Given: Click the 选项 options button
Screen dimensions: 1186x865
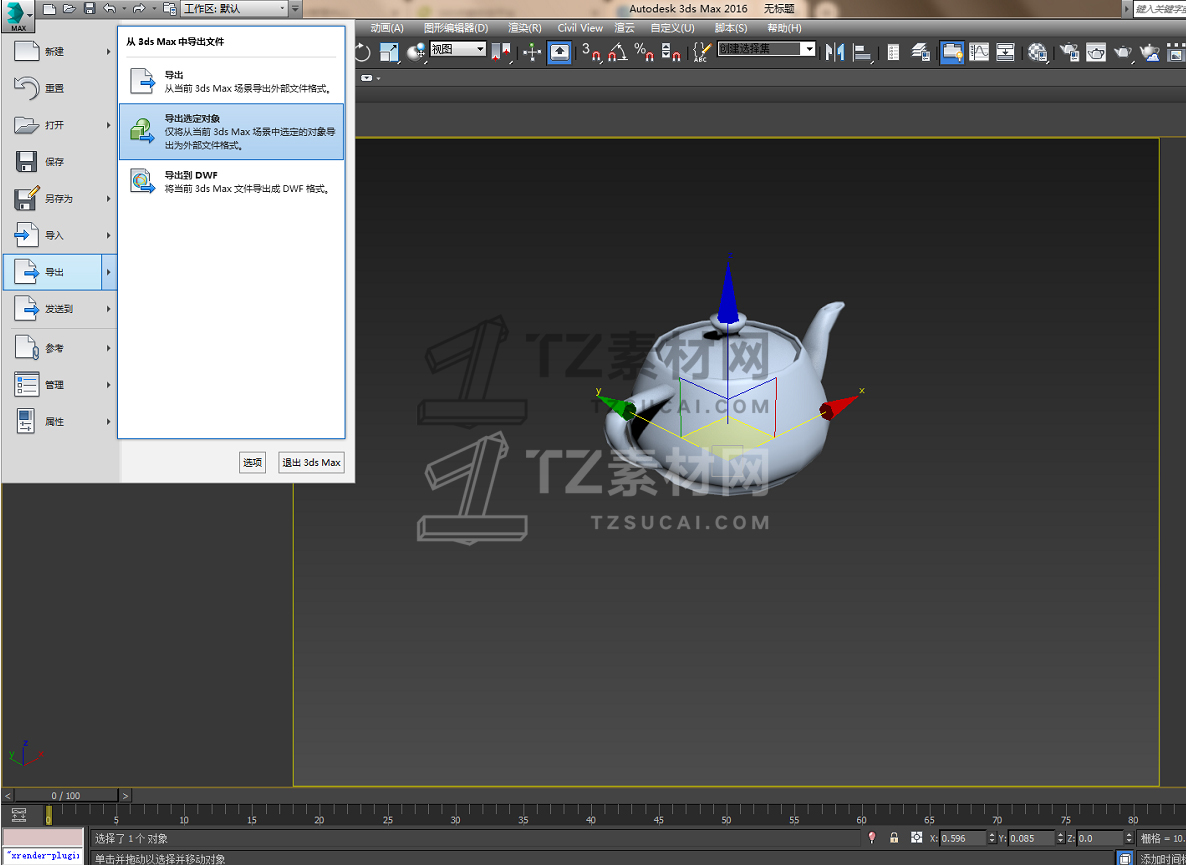Looking at the screenshot, I should (x=252, y=462).
